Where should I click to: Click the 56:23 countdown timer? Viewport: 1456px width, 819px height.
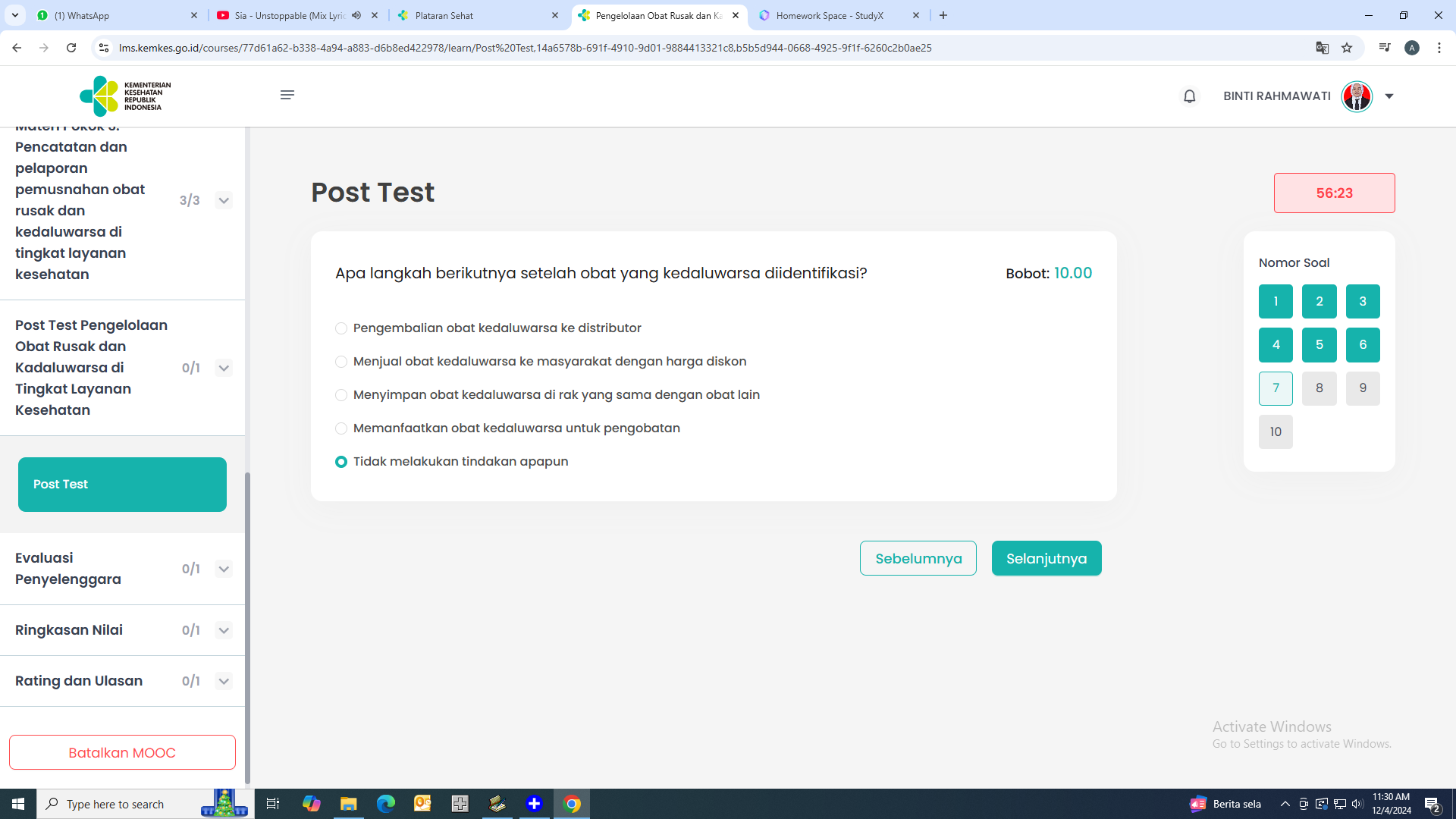tap(1335, 193)
